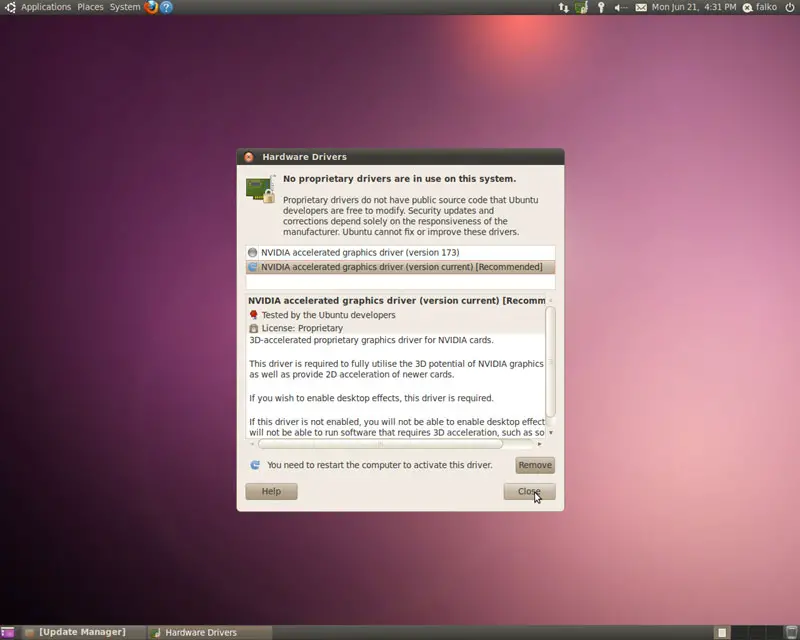Viewport: 800px width, 640px height.
Task: Click the Close button
Action: (x=529, y=491)
